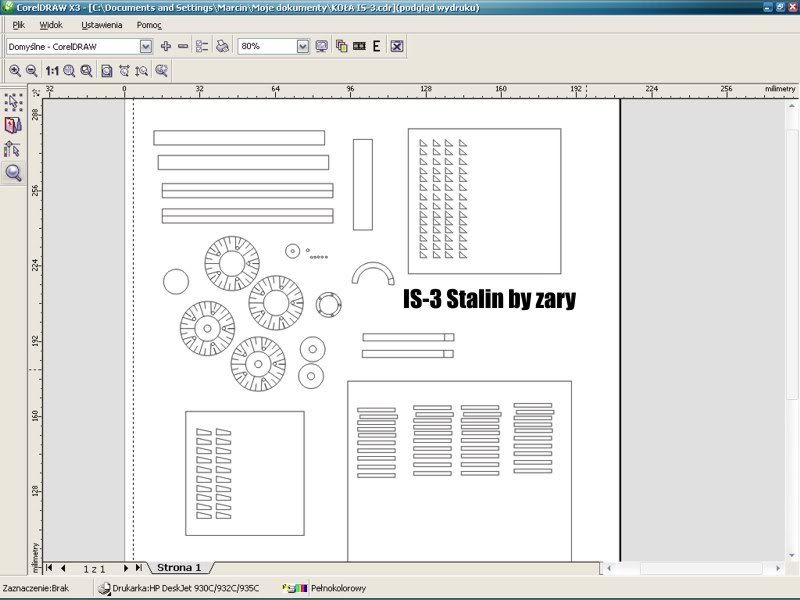This screenshot has height=600, width=800.
Task: Click the minus icon to delete print style
Action: click(x=183, y=46)
